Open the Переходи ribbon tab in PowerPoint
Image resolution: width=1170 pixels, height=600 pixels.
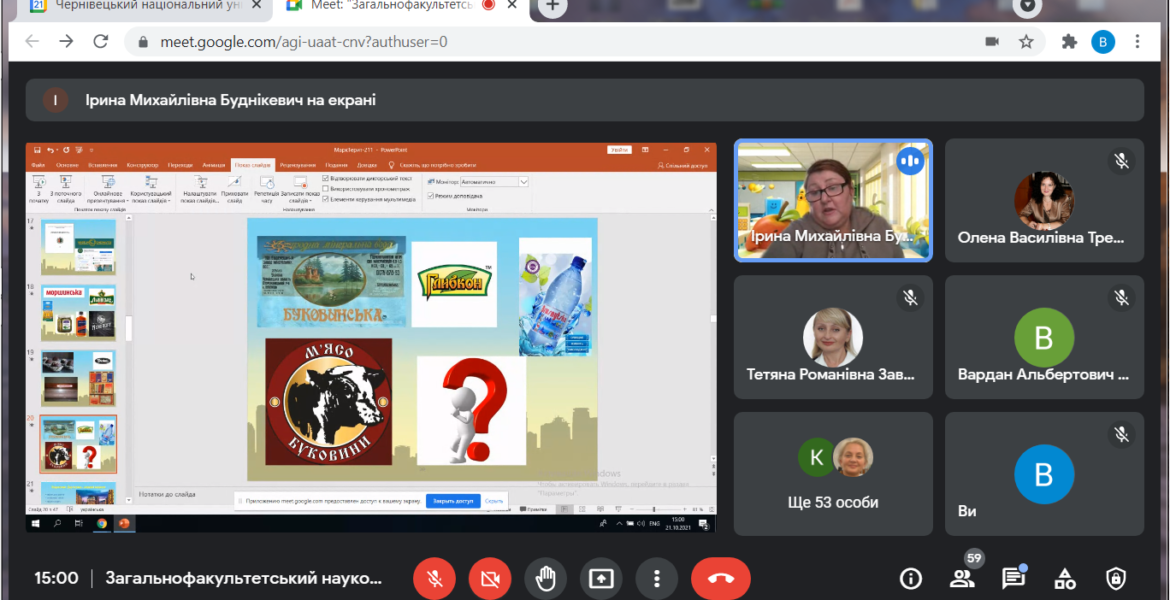[x=179, y=165]
